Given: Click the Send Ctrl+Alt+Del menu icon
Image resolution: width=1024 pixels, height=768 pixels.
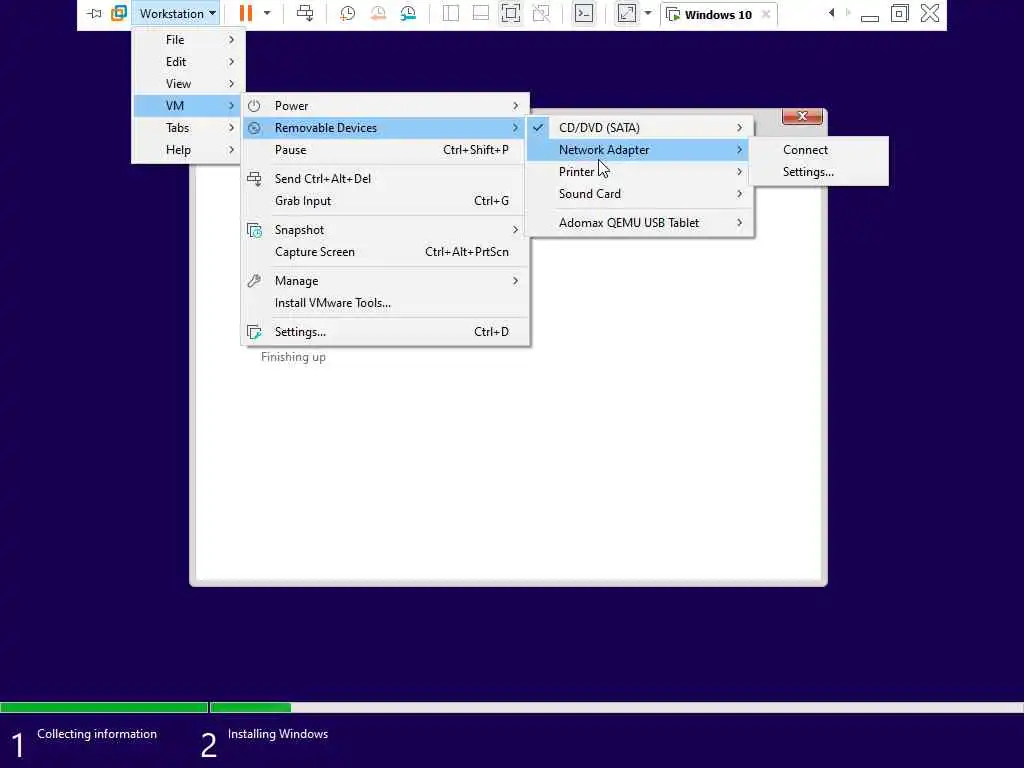Looking at the screenshot, I should [x=254, y=178].
